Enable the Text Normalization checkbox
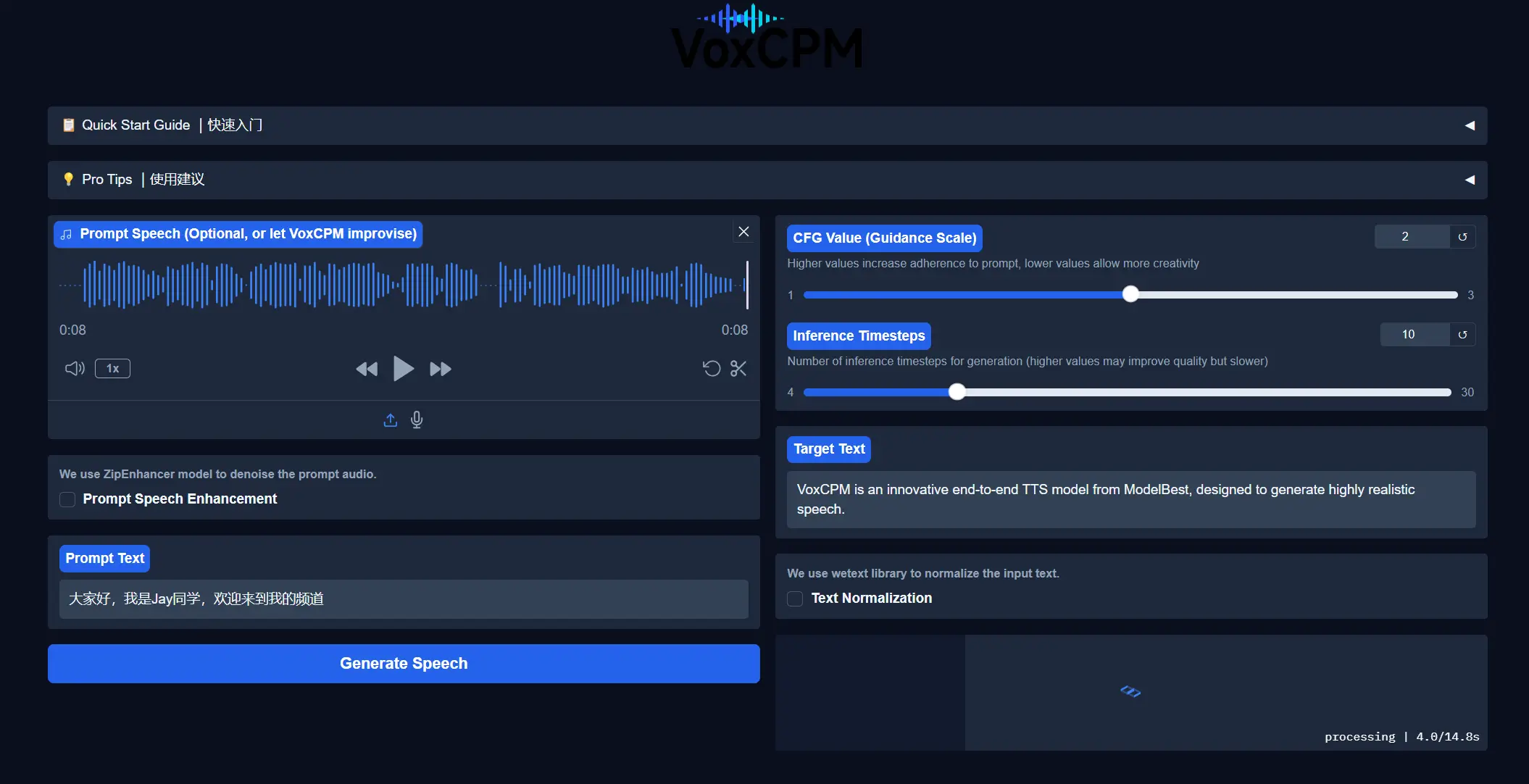The image size is (1529, 784). tap(795, 599)
